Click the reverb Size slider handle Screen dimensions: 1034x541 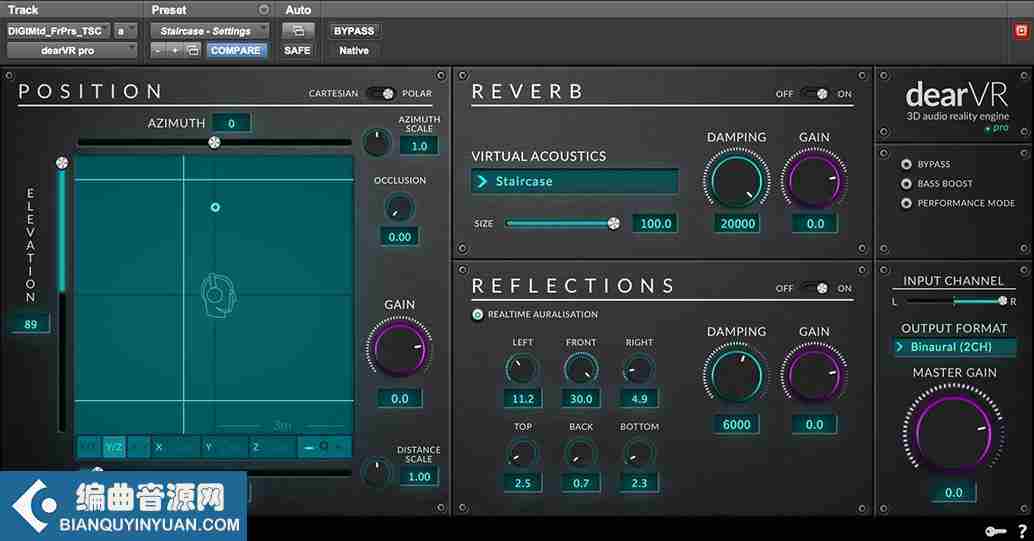coord(613,224)
